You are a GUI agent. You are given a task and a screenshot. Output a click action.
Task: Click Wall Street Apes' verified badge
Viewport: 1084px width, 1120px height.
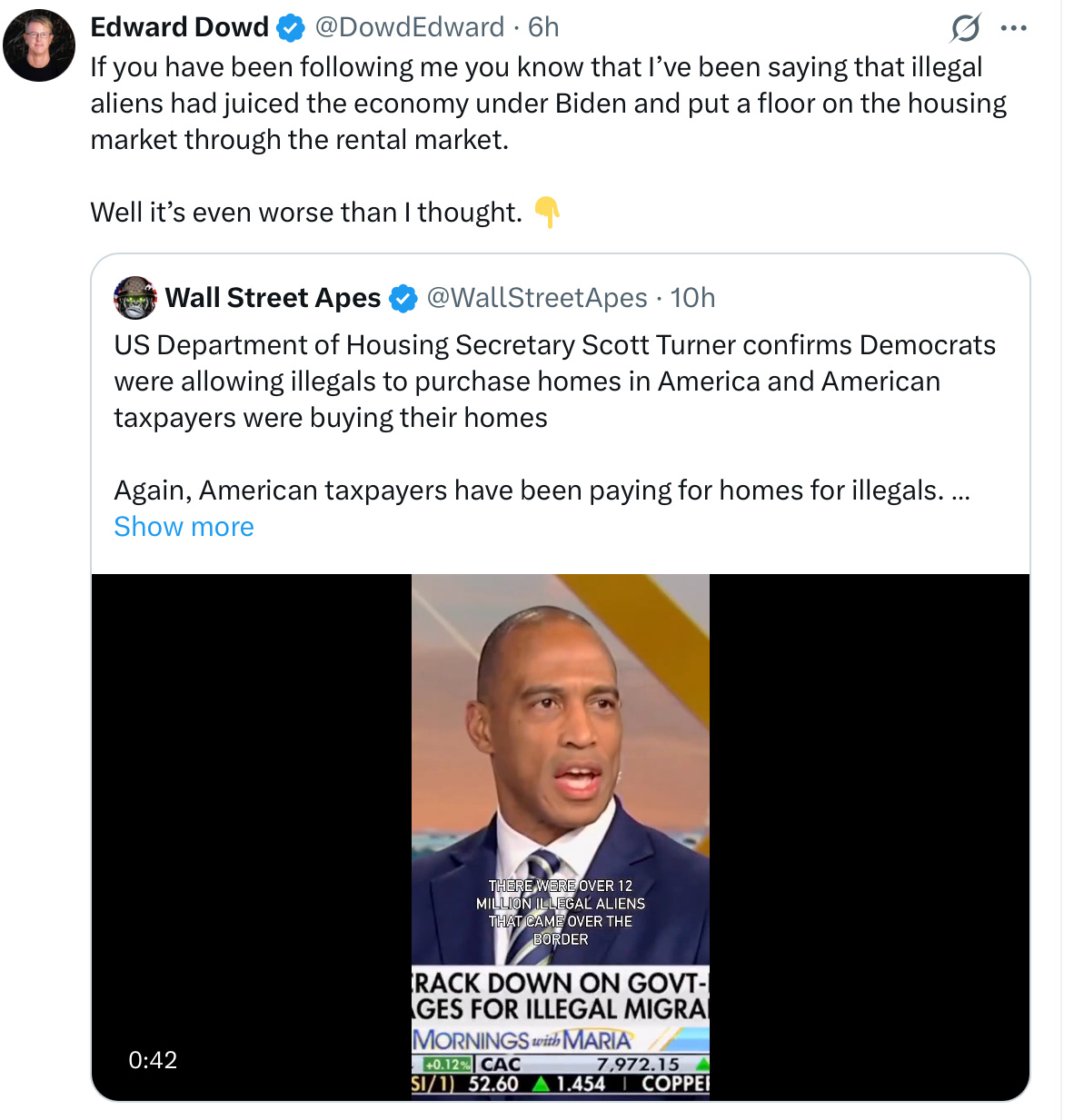click(403, 298)
